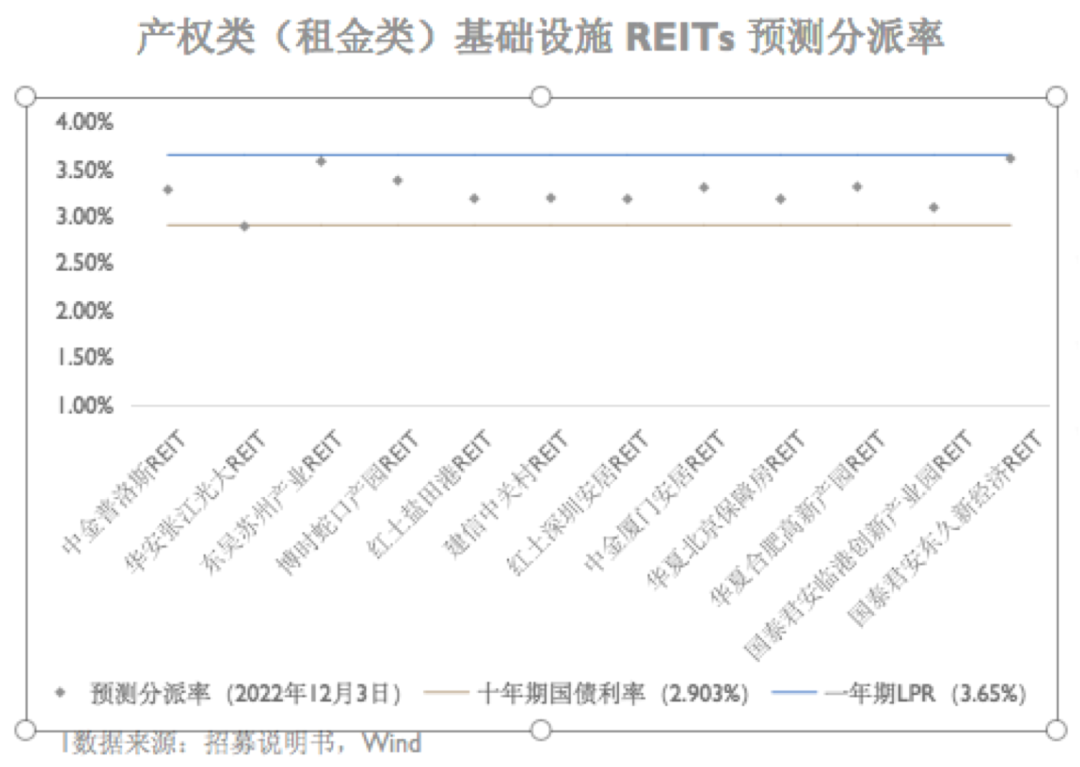Click the top-left resize handle of chart

coord(26,97)
